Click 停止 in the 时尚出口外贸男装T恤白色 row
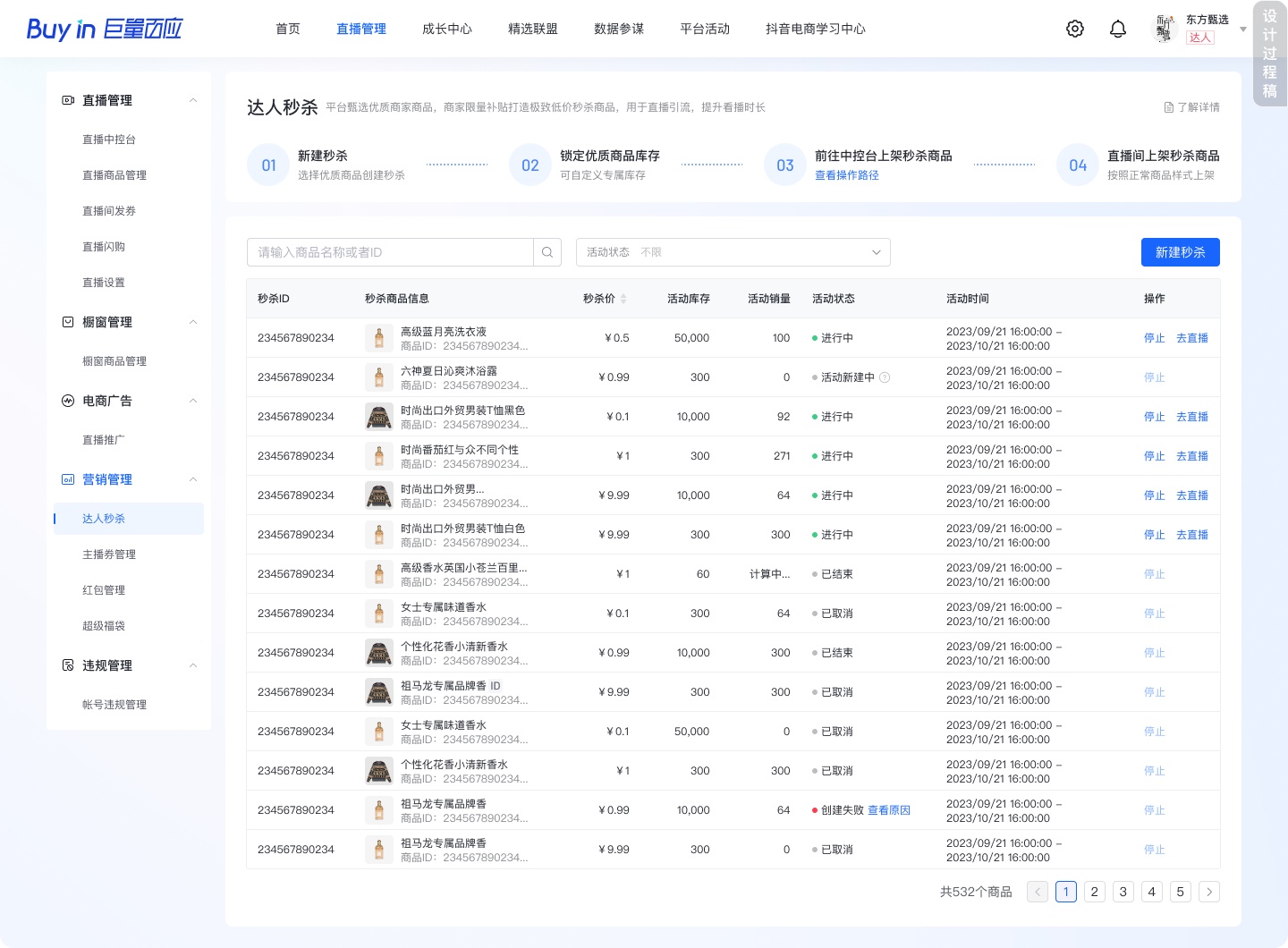Viewport: 1288px width, 948px height. (1155, 535)
